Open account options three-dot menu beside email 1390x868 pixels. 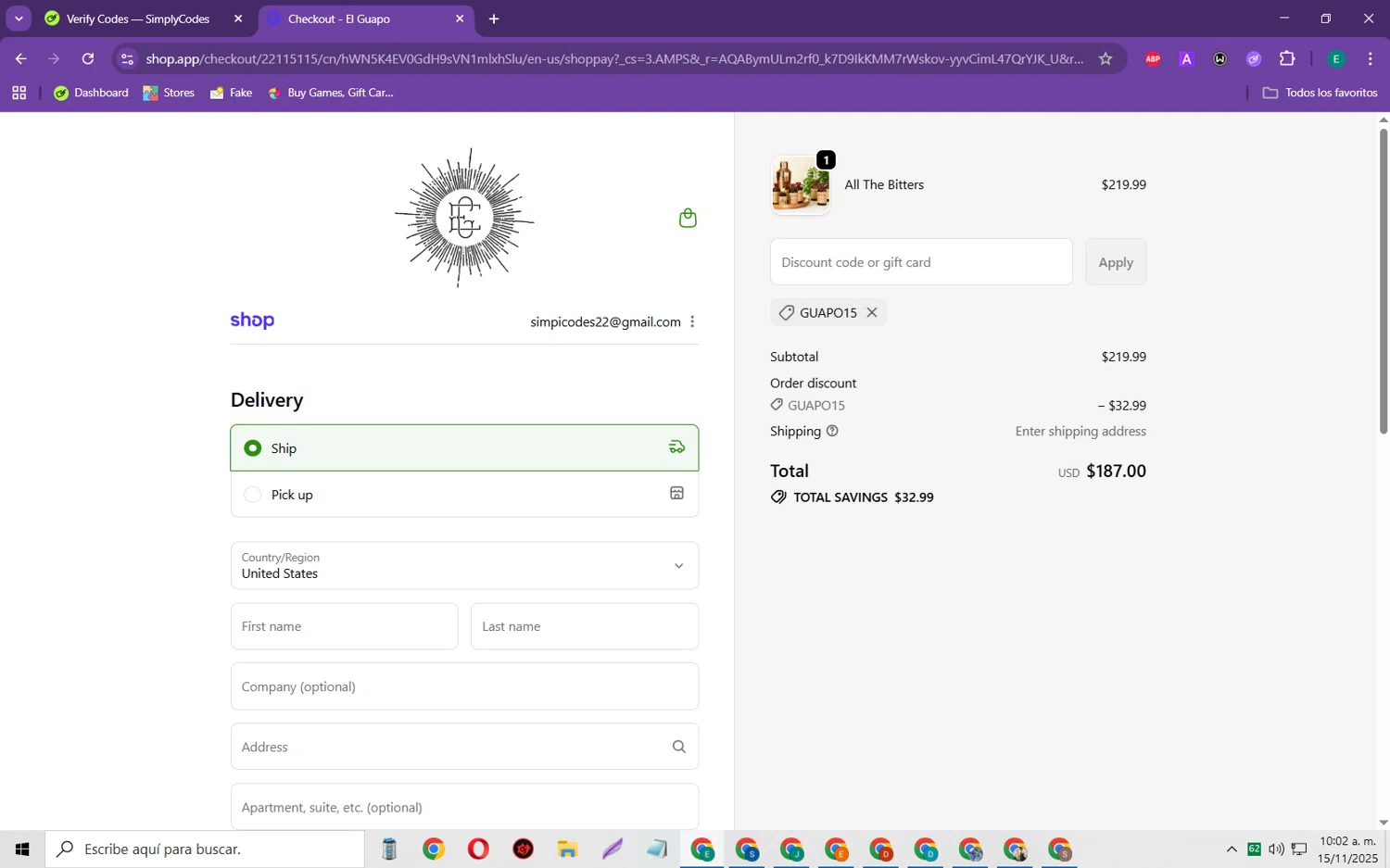[692, 321]
